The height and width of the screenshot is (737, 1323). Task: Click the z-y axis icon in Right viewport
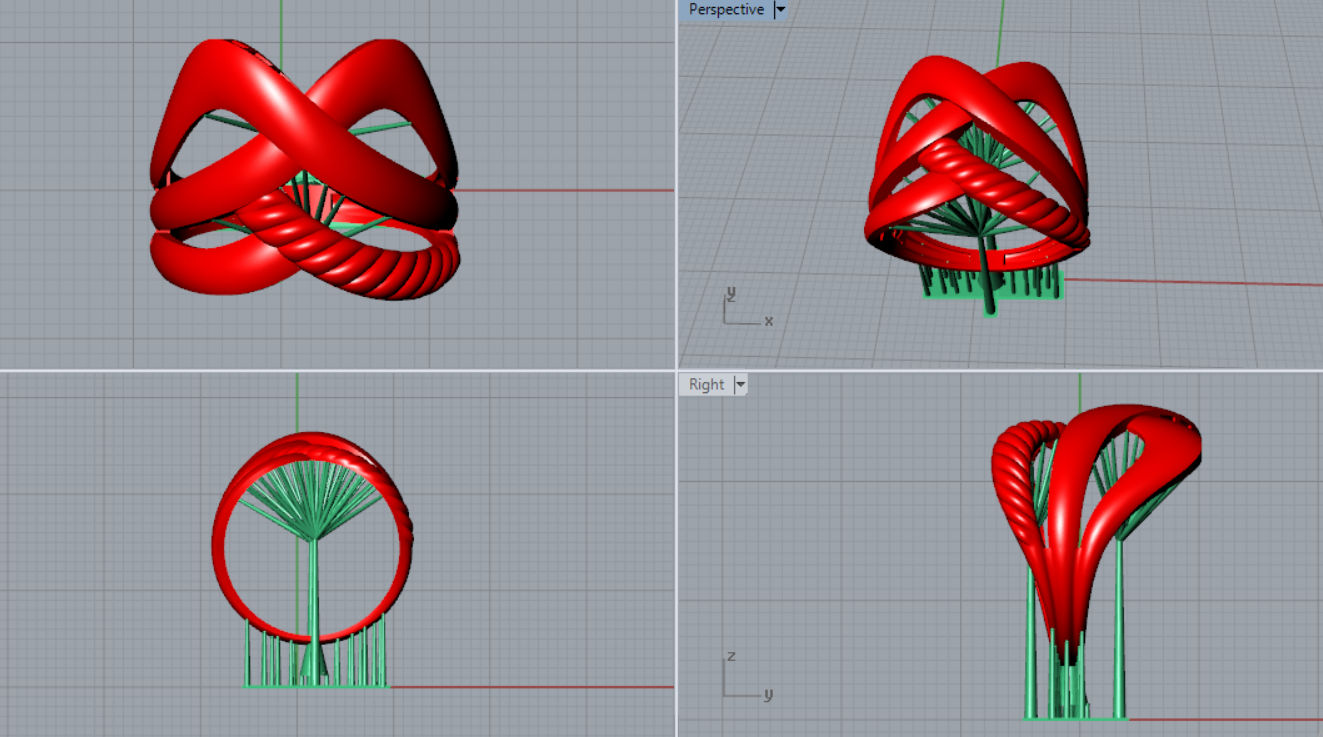tap(744, 679)
